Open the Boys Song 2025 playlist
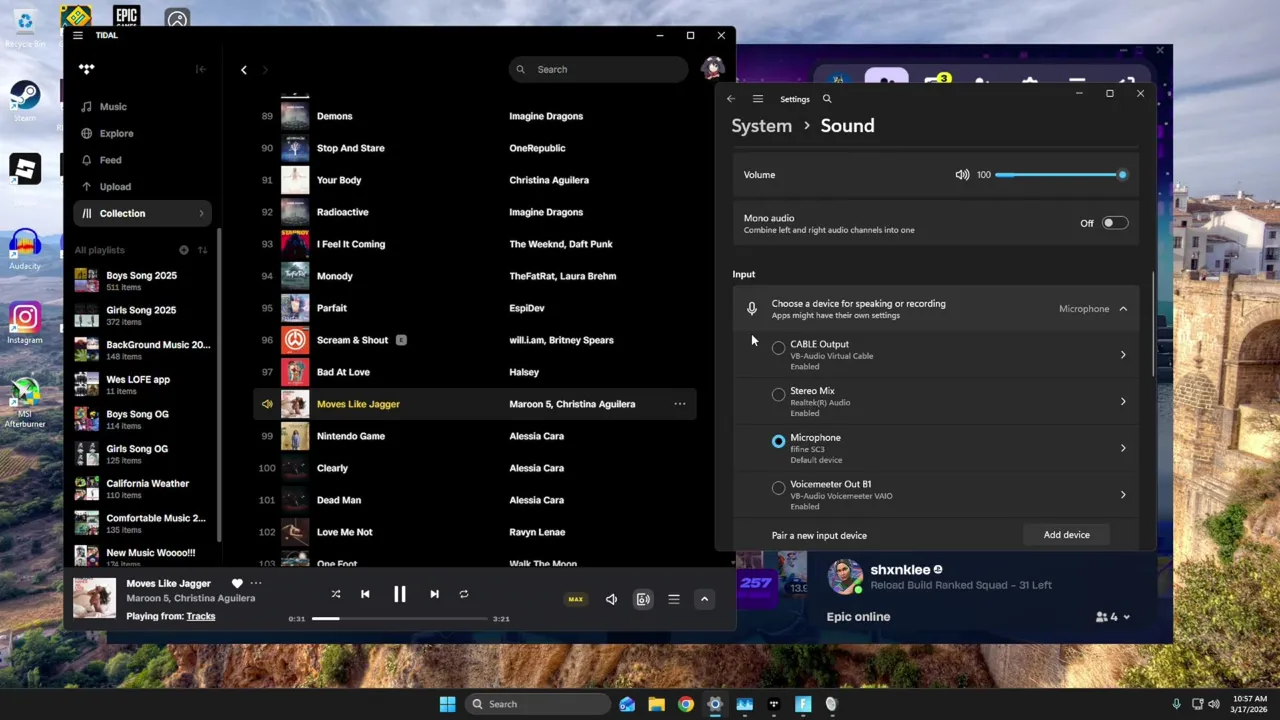1280x720 pixels. pos(142,281)
